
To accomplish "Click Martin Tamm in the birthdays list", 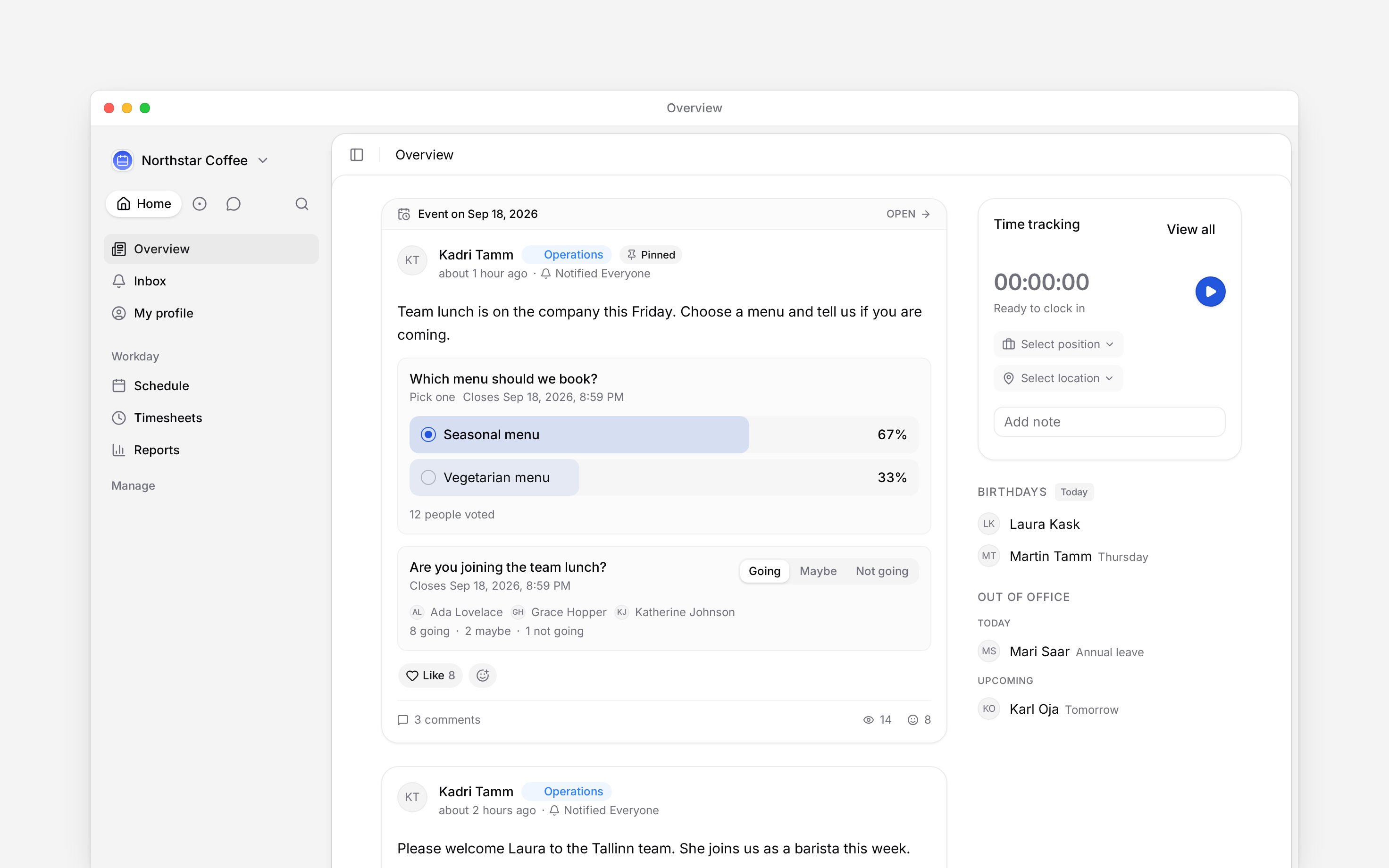I will tap(1050, 556).
